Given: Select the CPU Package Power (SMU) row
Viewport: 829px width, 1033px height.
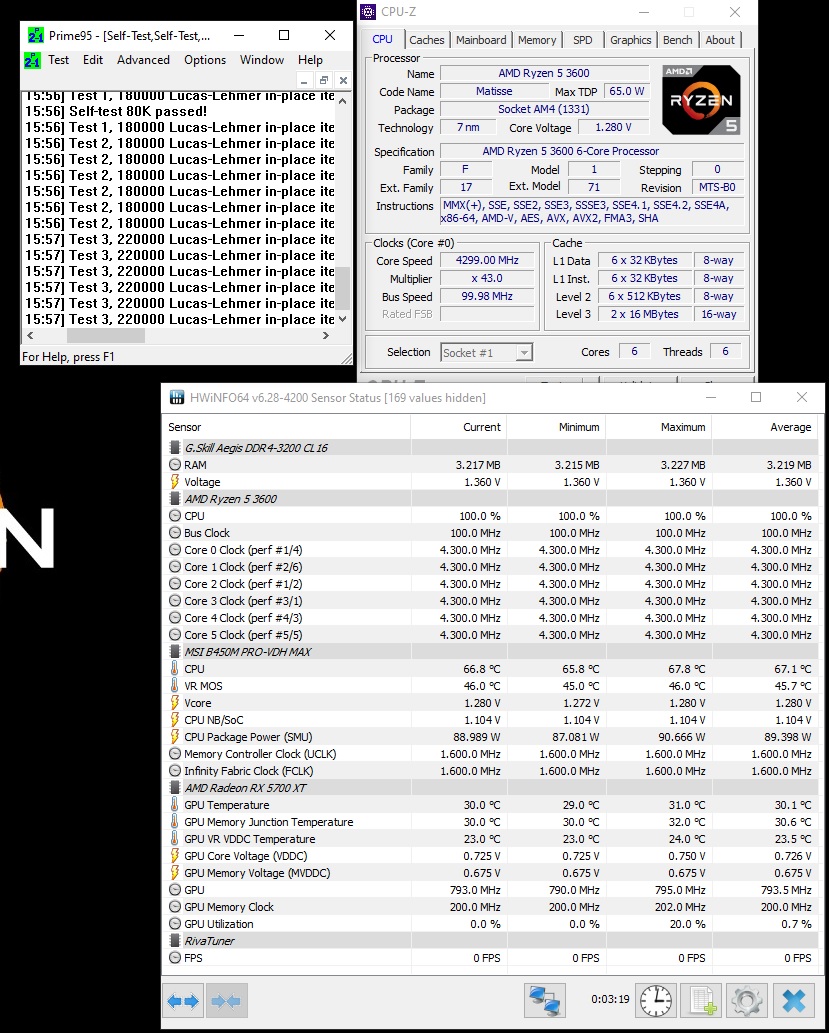Looking at the screenshot, I should (490, 737).
